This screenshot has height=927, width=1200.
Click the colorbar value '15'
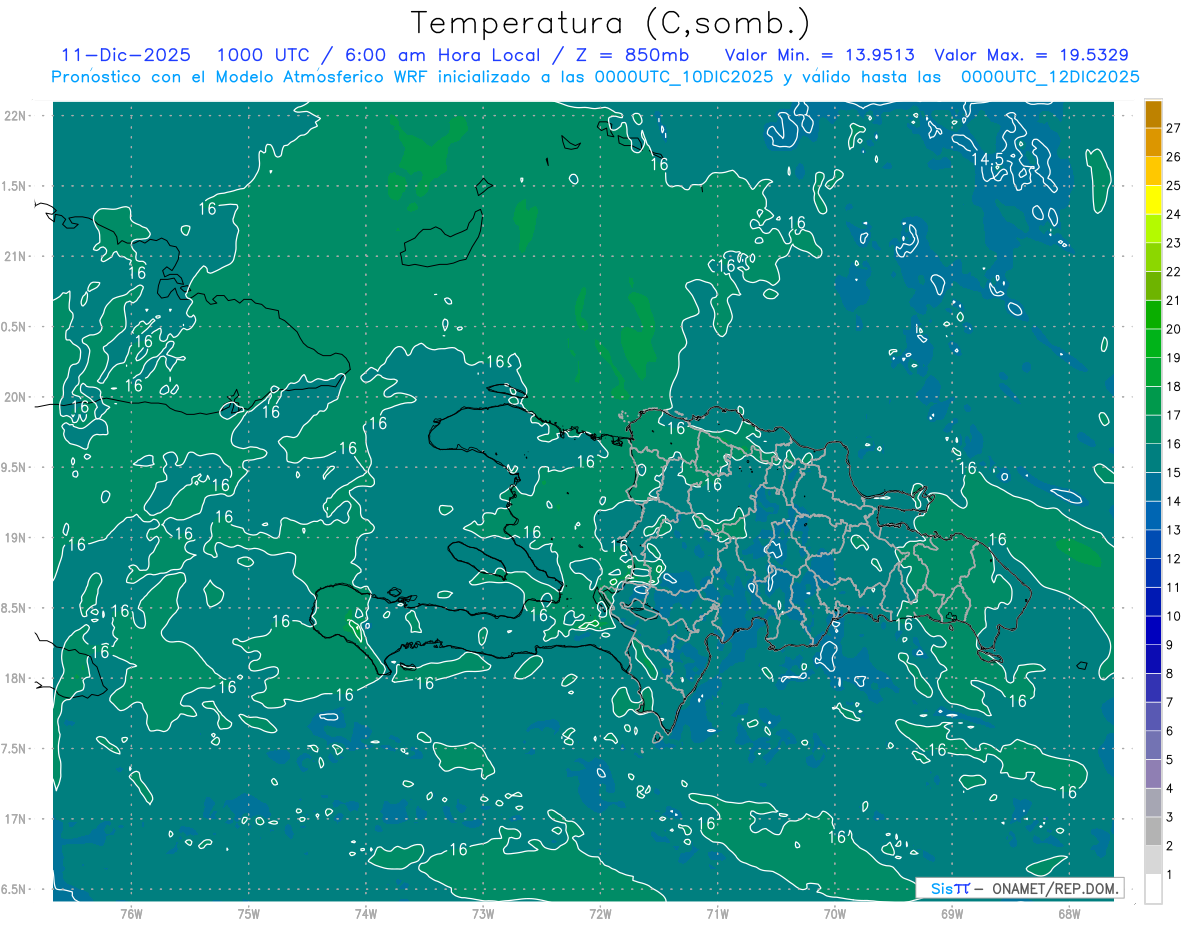(x=1175, y=473)
